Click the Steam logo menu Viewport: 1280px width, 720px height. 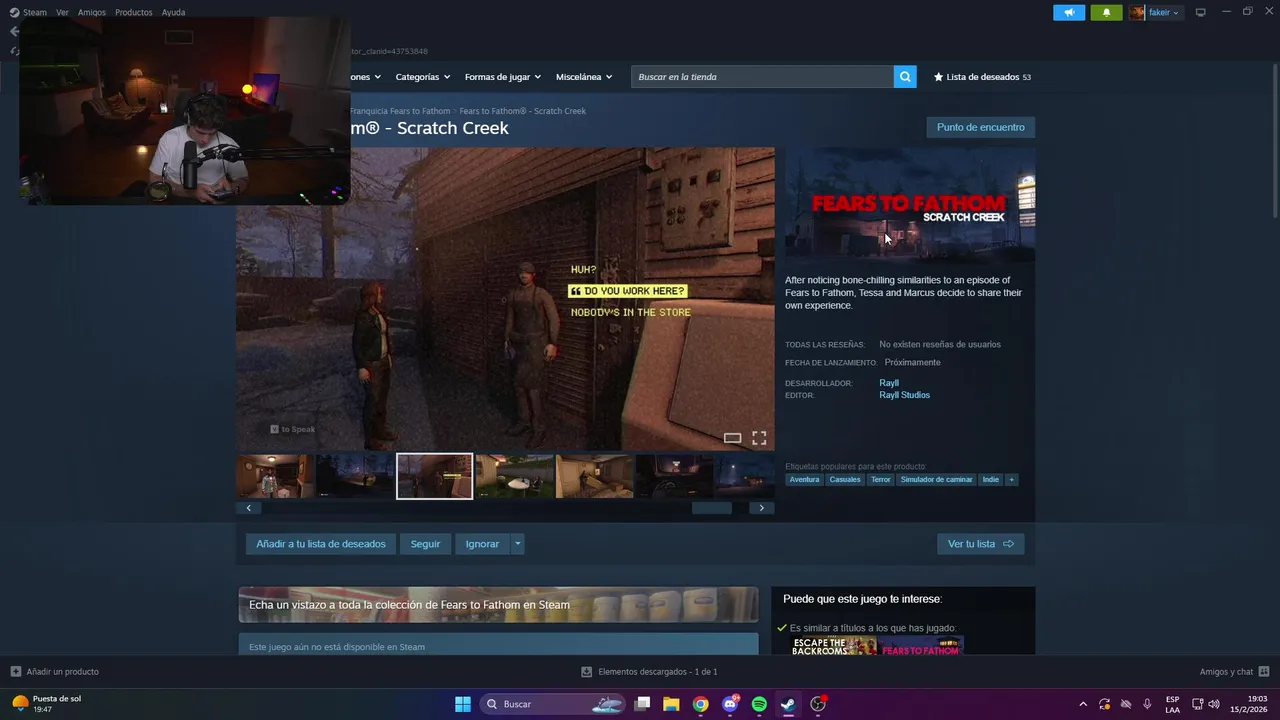[28, 13]
